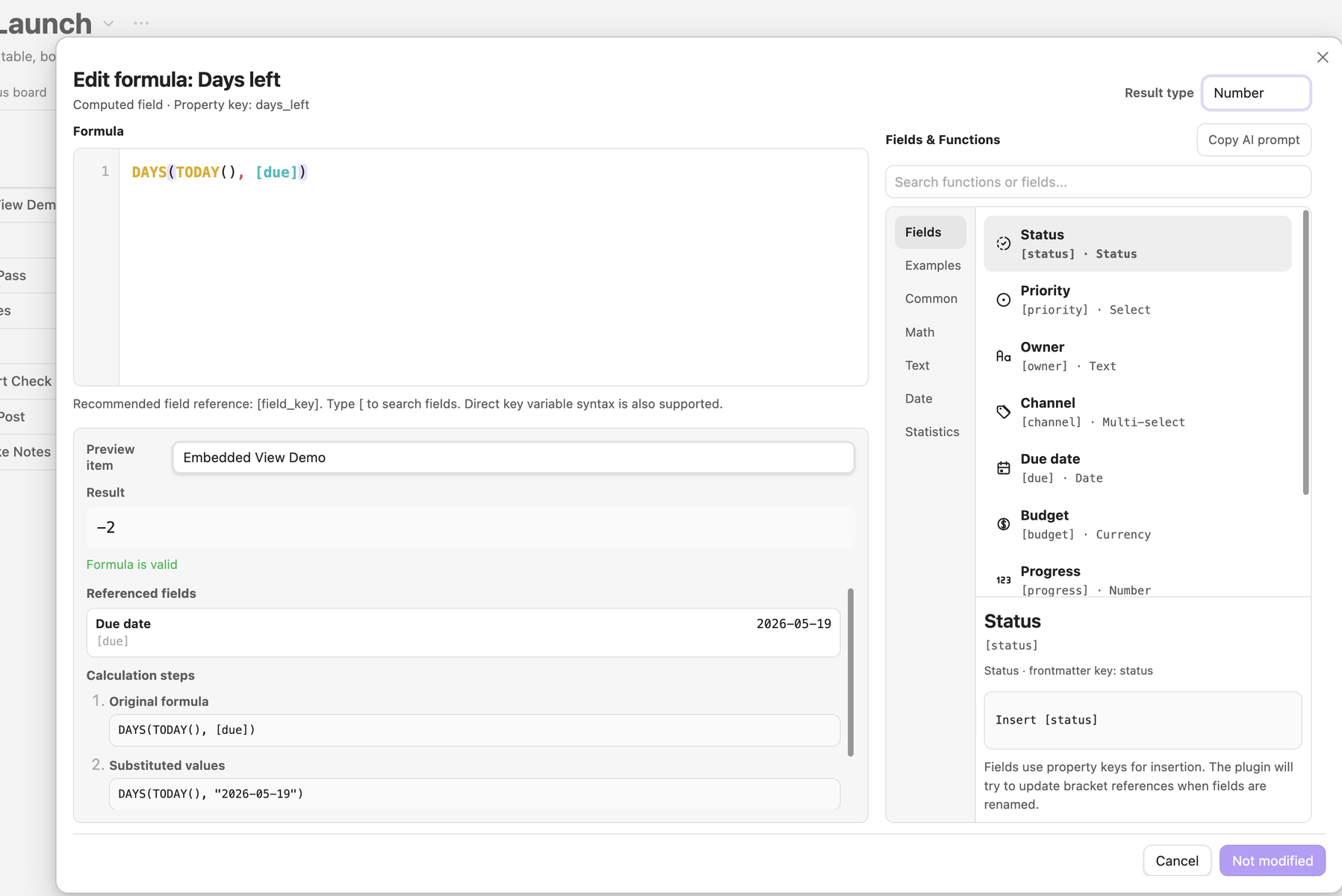Click the Owner field text icon
Screen dimensions: 1342x896
click(x=1004, y=356)
